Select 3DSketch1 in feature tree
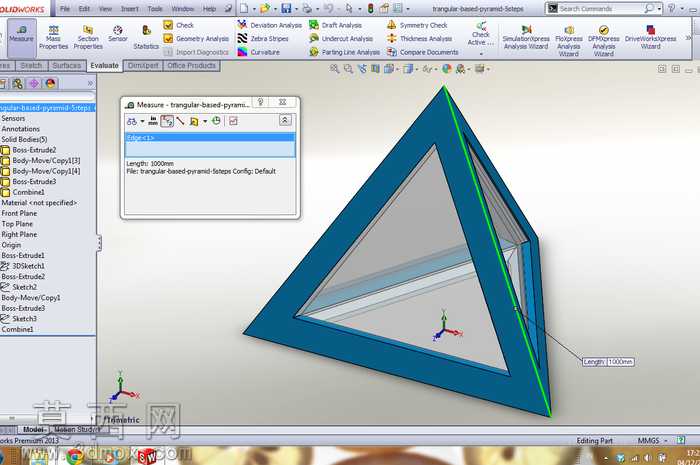This screenshot has width=700, height=465. (29, 266)
